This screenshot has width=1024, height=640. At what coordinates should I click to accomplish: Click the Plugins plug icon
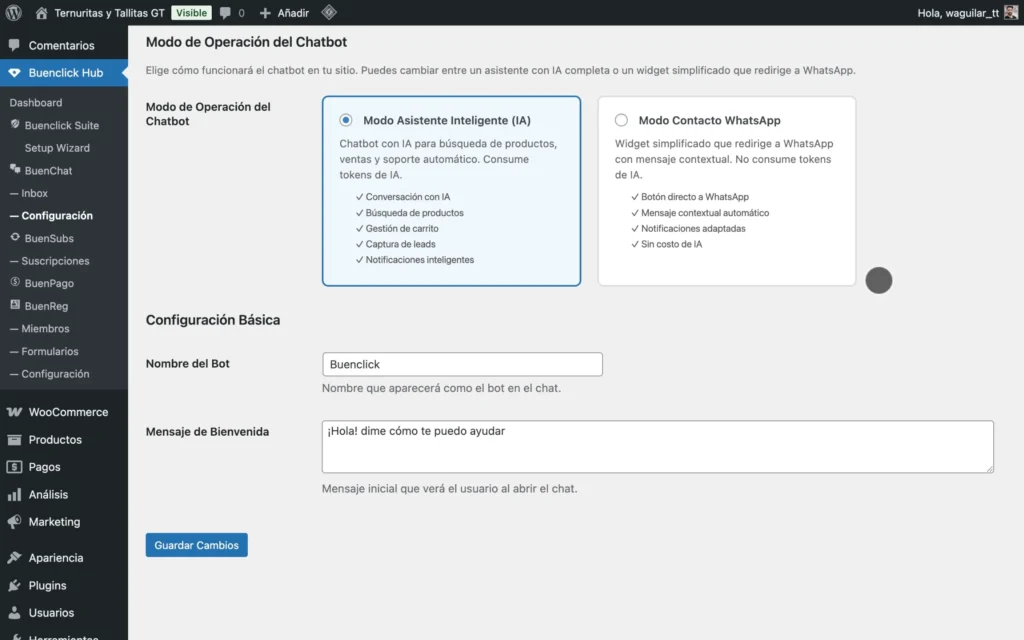click(14, 586)
